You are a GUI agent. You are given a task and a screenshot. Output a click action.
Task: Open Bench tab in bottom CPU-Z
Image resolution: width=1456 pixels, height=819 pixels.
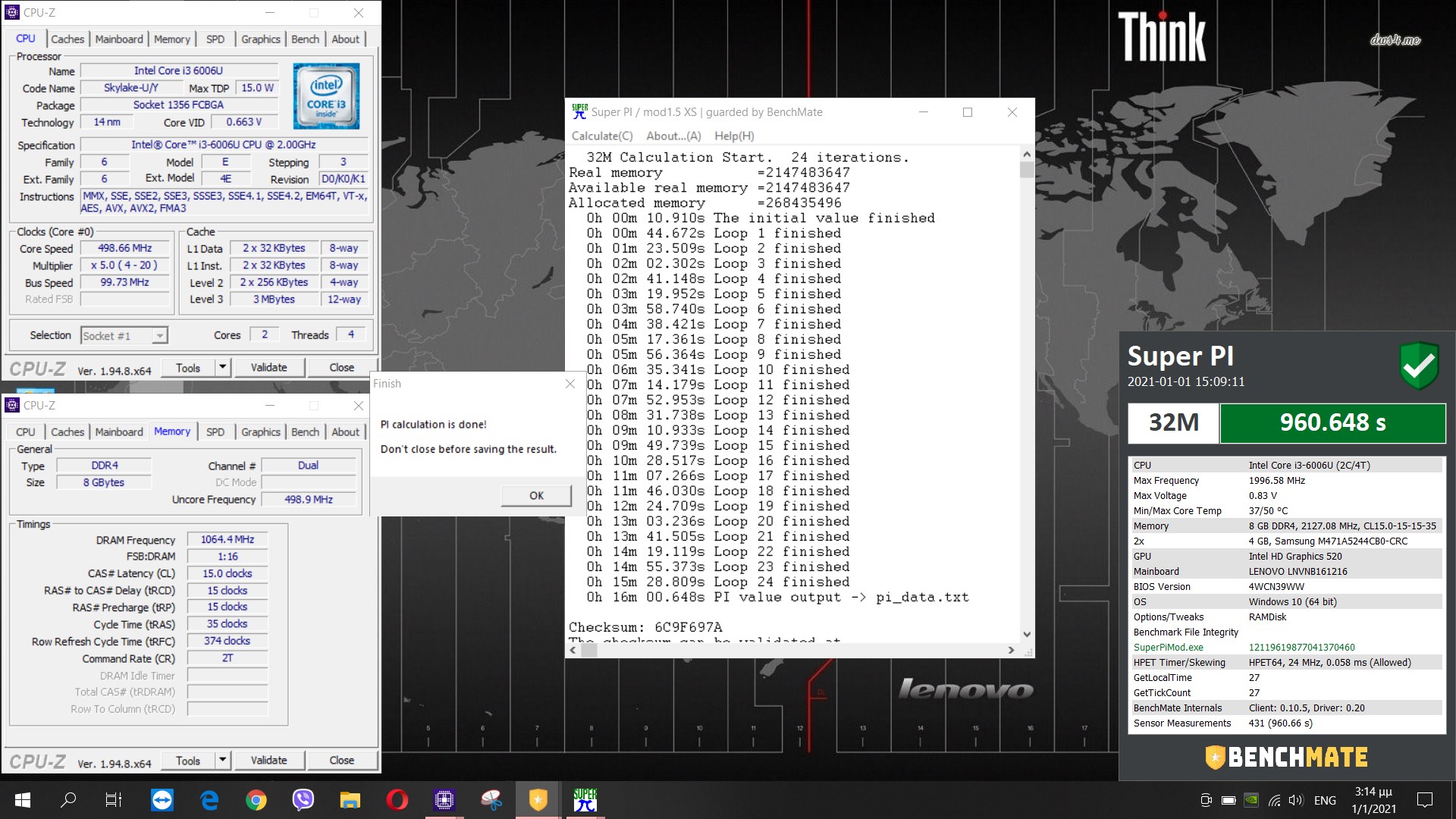(306, 431)
